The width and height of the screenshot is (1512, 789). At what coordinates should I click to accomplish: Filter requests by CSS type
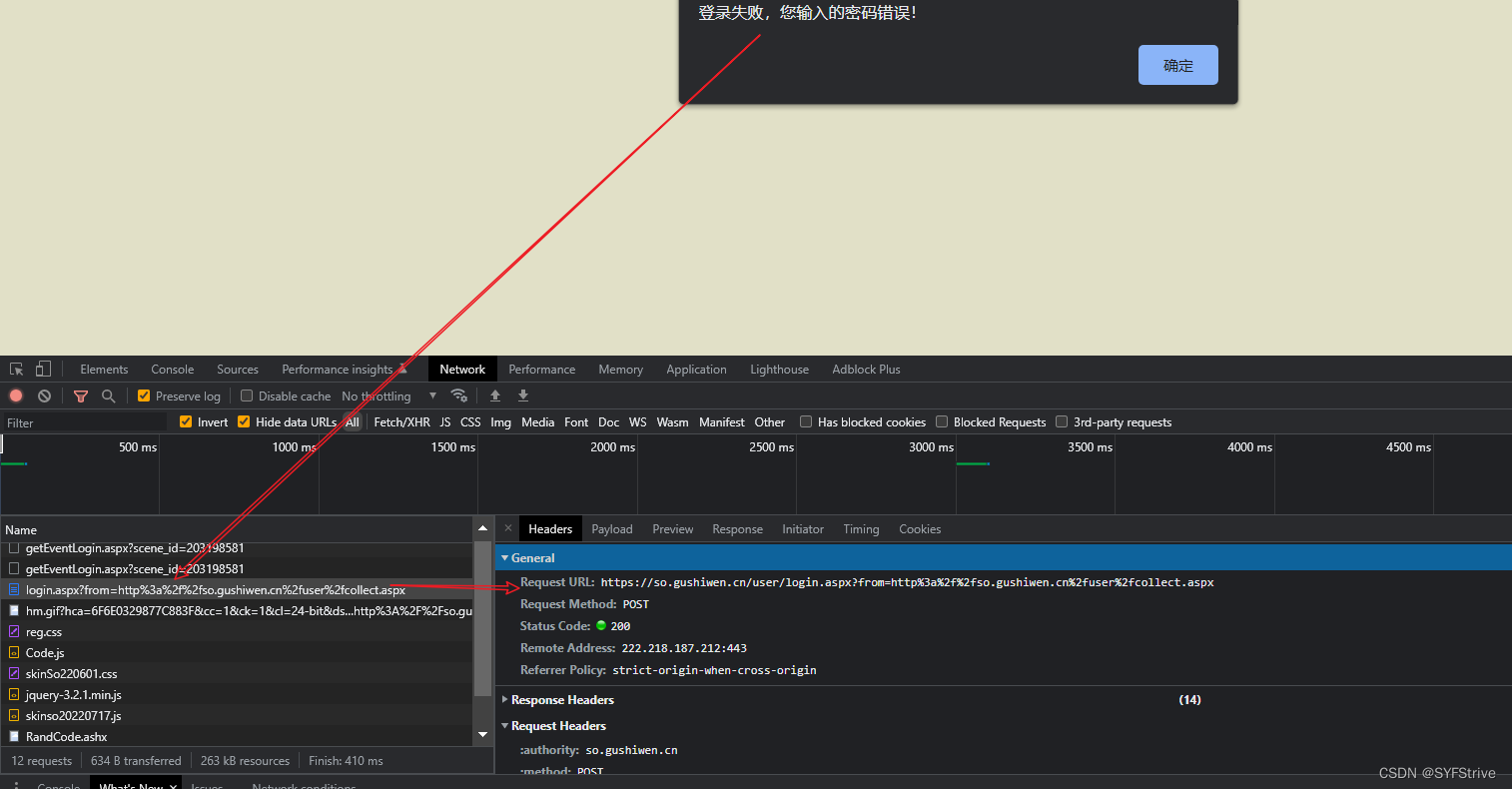[x=470, y=421]
